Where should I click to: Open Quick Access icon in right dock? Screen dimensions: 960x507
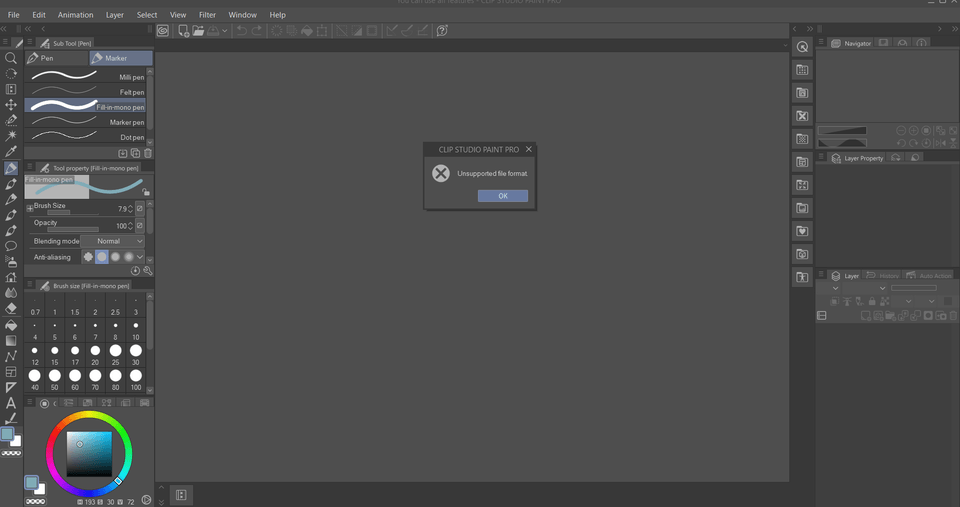tap(802, 47)
